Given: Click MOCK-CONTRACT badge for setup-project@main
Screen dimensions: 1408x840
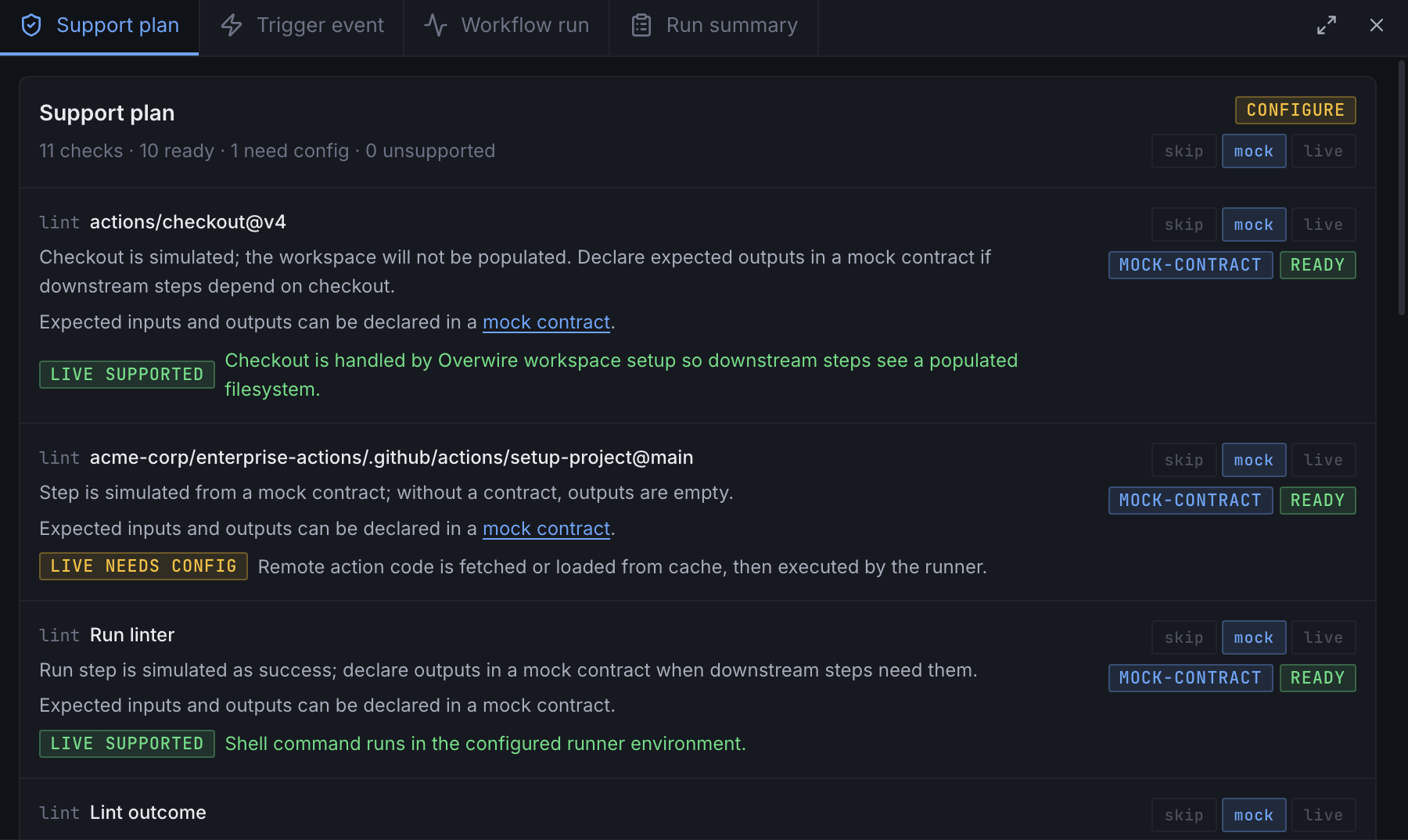Looking at the screenshot, I should tap(1191, 501).
